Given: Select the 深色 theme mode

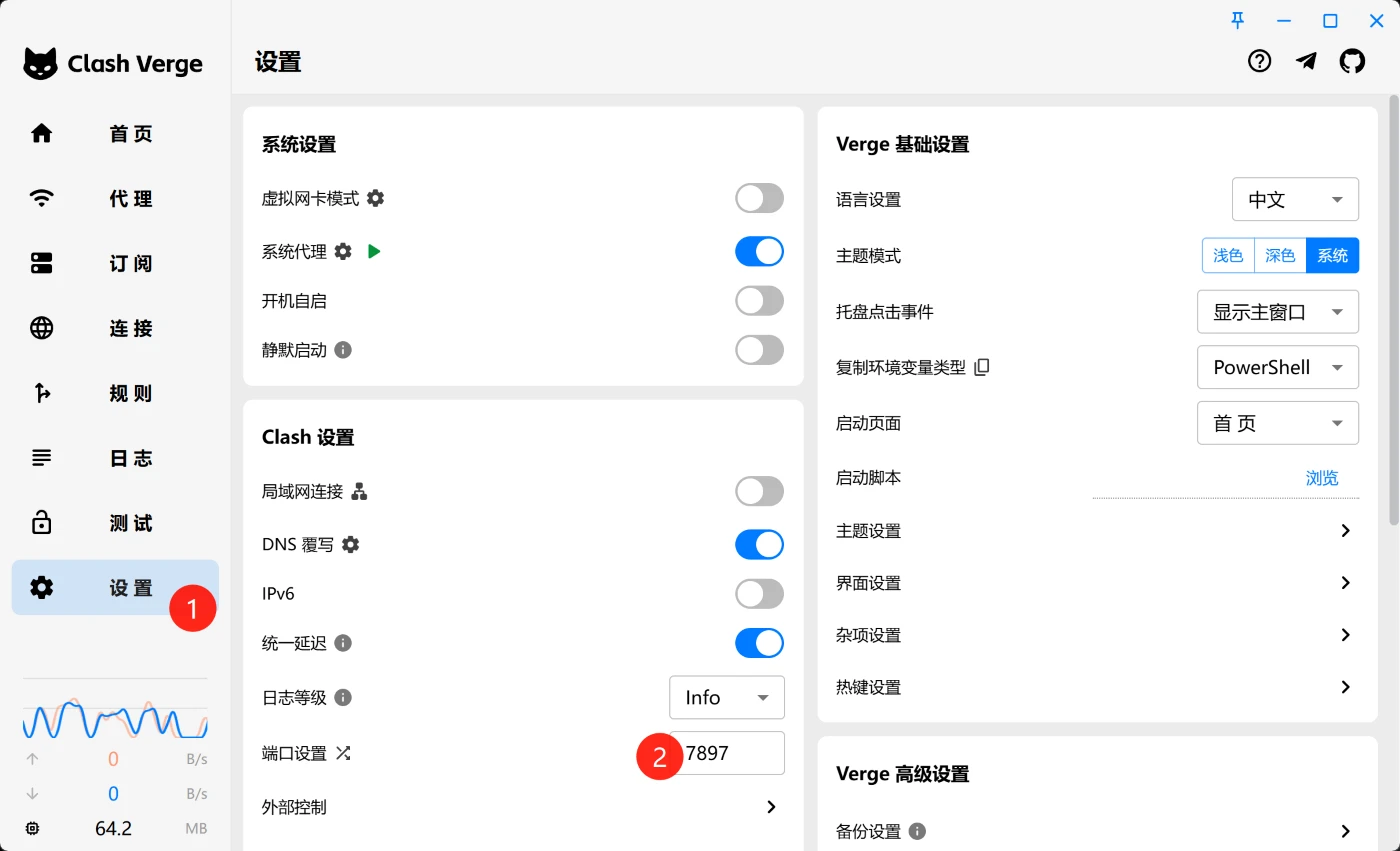Looking at the screenshot, I should coord(1280,255).
